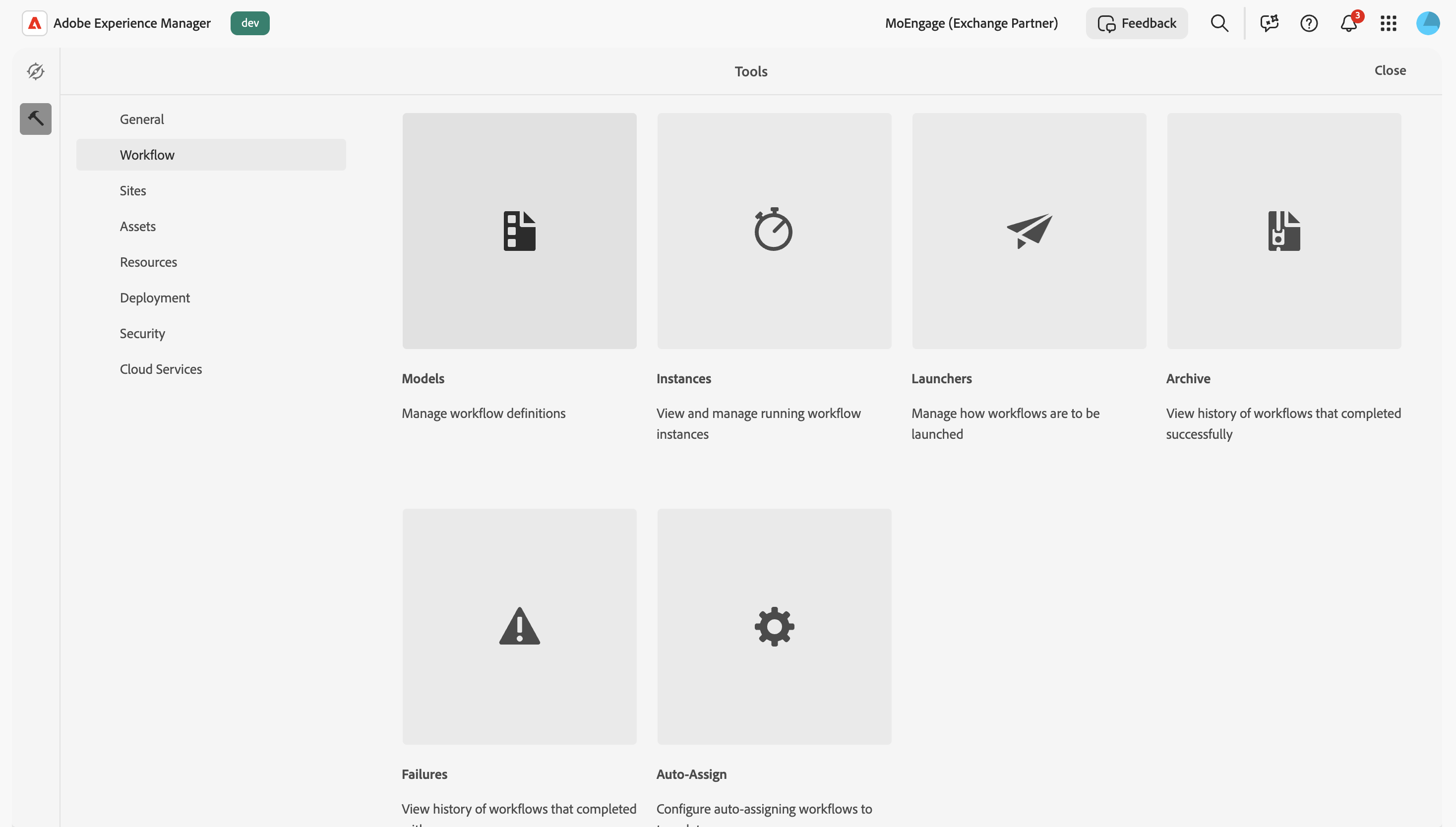1456x827 pixels.
Task: Click 'View and manage running workflow instances' text
Action: (758, 424)
